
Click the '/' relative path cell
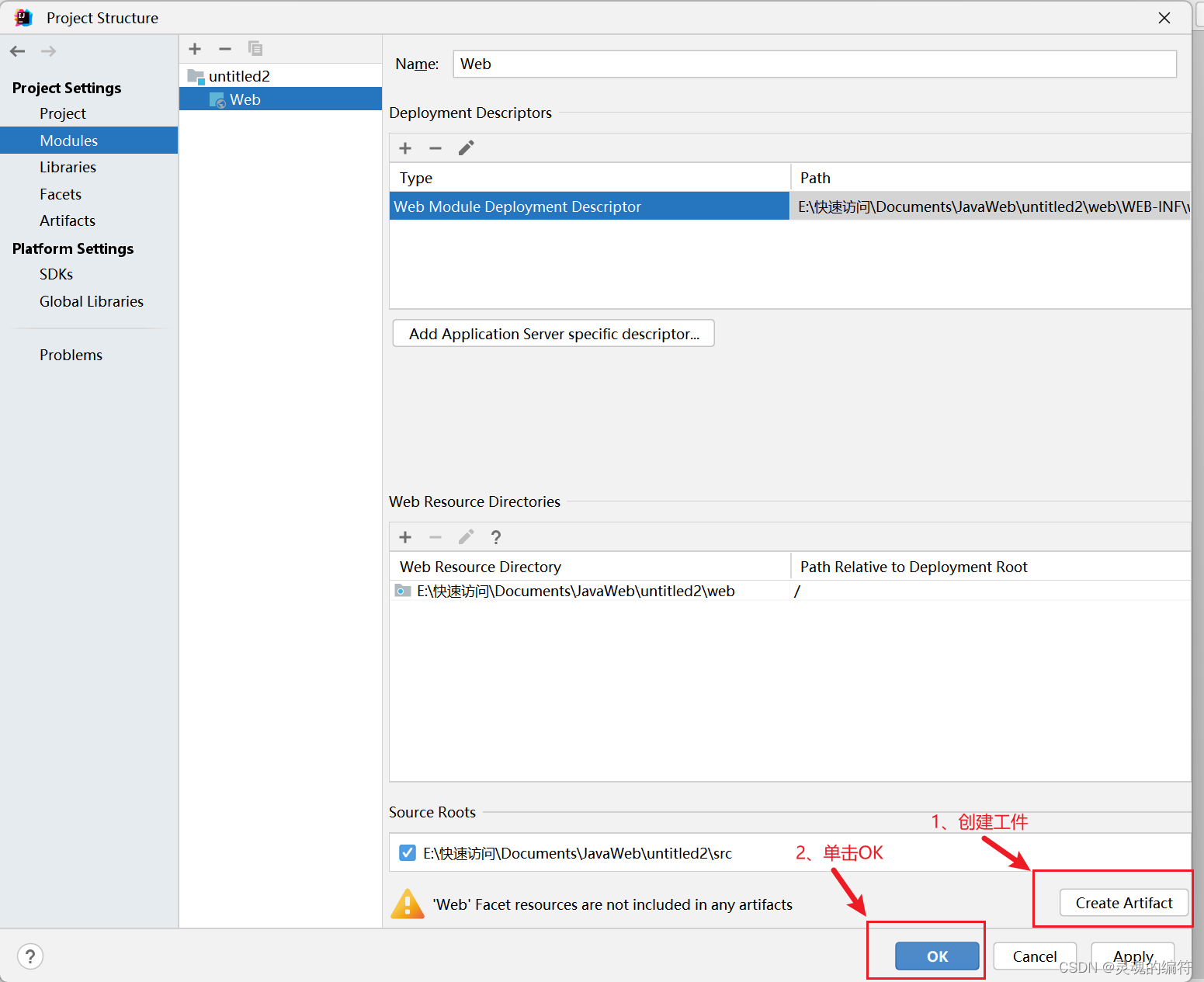click(x=991, y=591)
